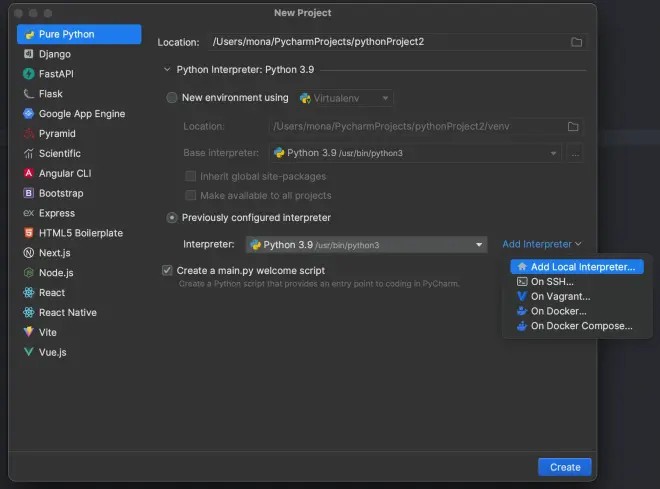660x489 pixels.
Task: Uncheck Create a main.py welcome script
Action: [167, 270]
